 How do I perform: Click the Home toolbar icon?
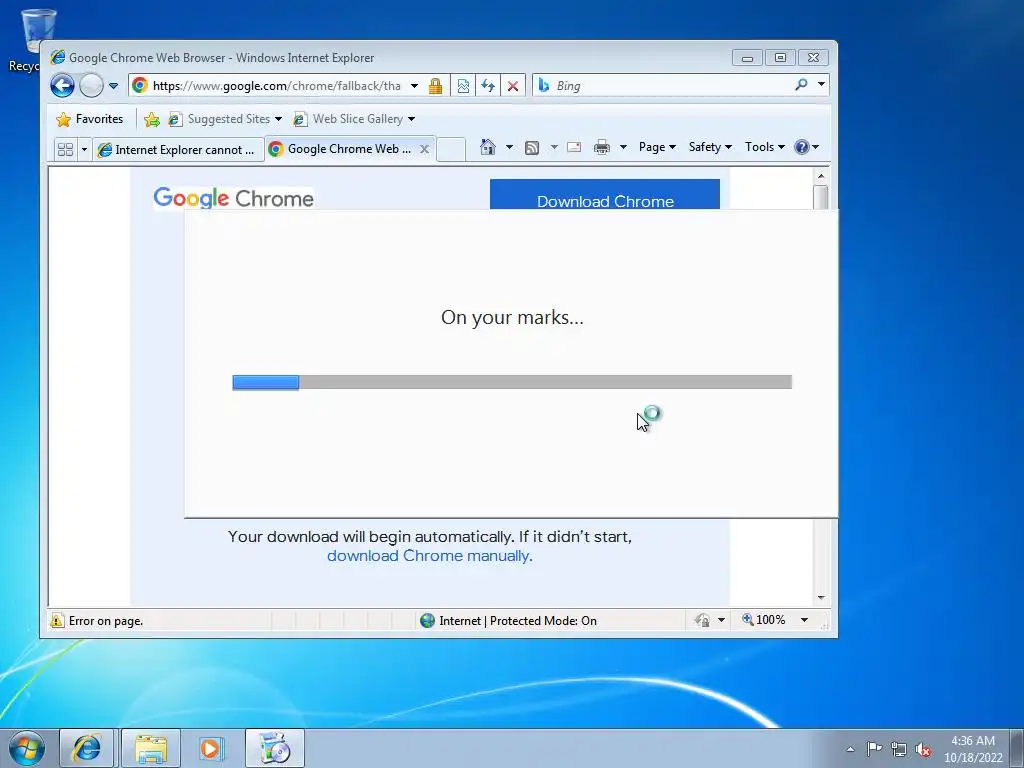coord(487,147)
